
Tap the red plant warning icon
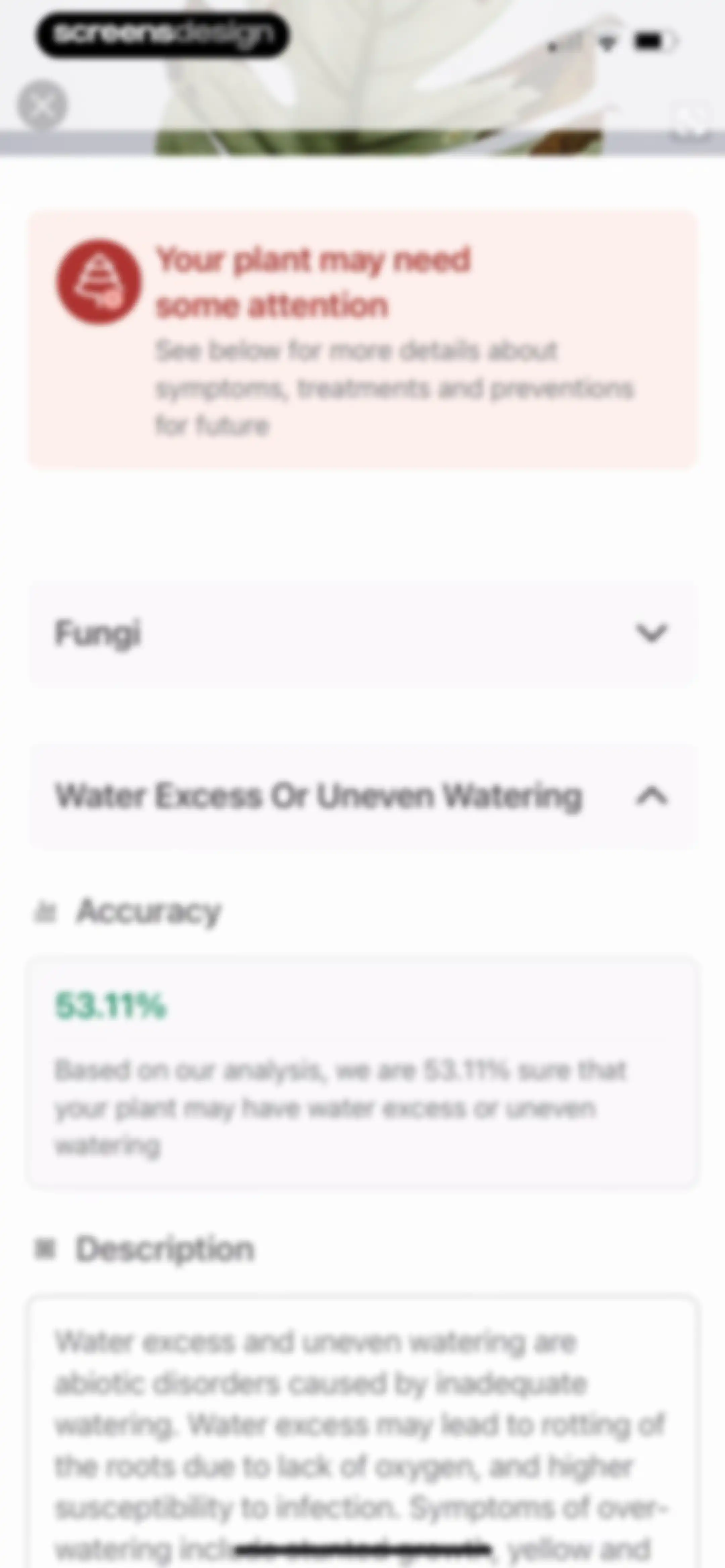(99, 281)
